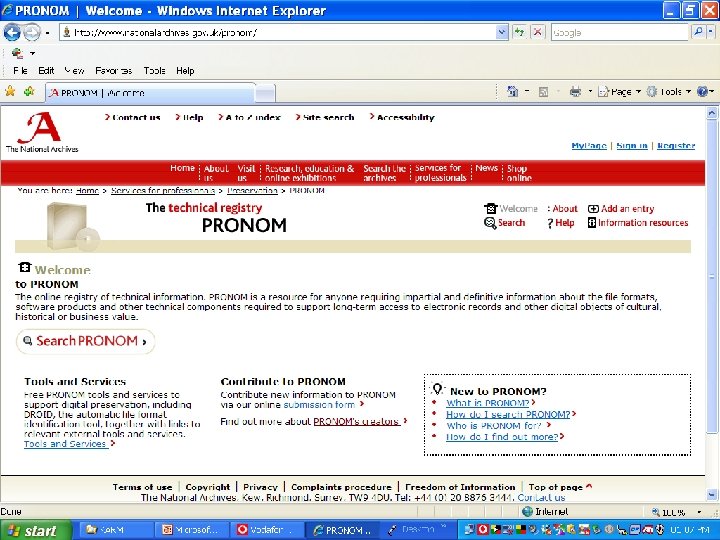720x540 pixels.
Task: Expand the address bar URL dropdown
Action: (x=502, y=32)
